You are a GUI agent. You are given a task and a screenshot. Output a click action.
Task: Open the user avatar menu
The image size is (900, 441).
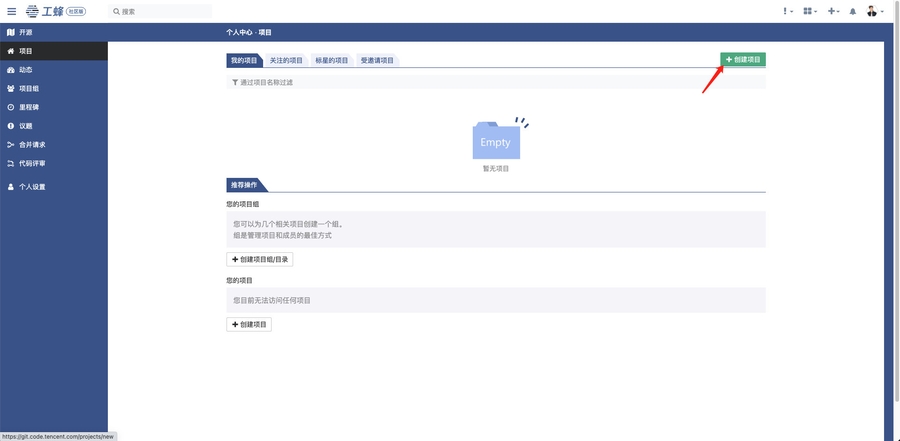click(x=874, y=11)
